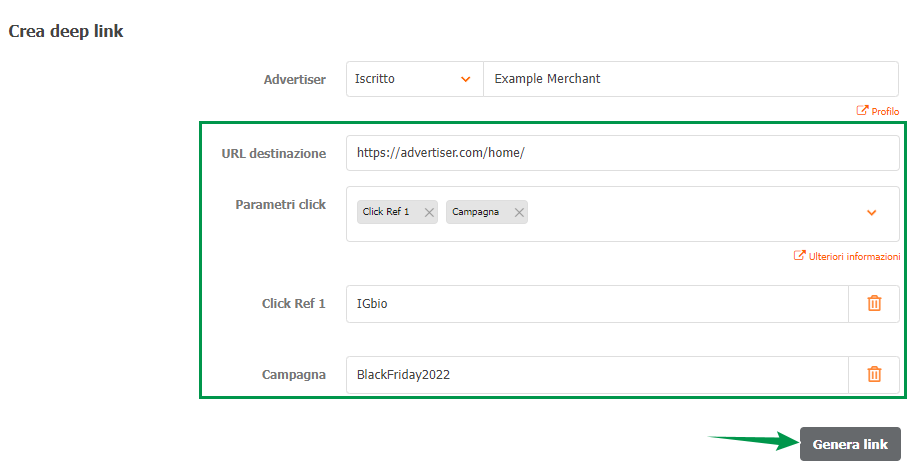Remove the Campagna parameter tag
Image resolution: width=911 pixels, height=470 pixels.
(x=519, y=212)
